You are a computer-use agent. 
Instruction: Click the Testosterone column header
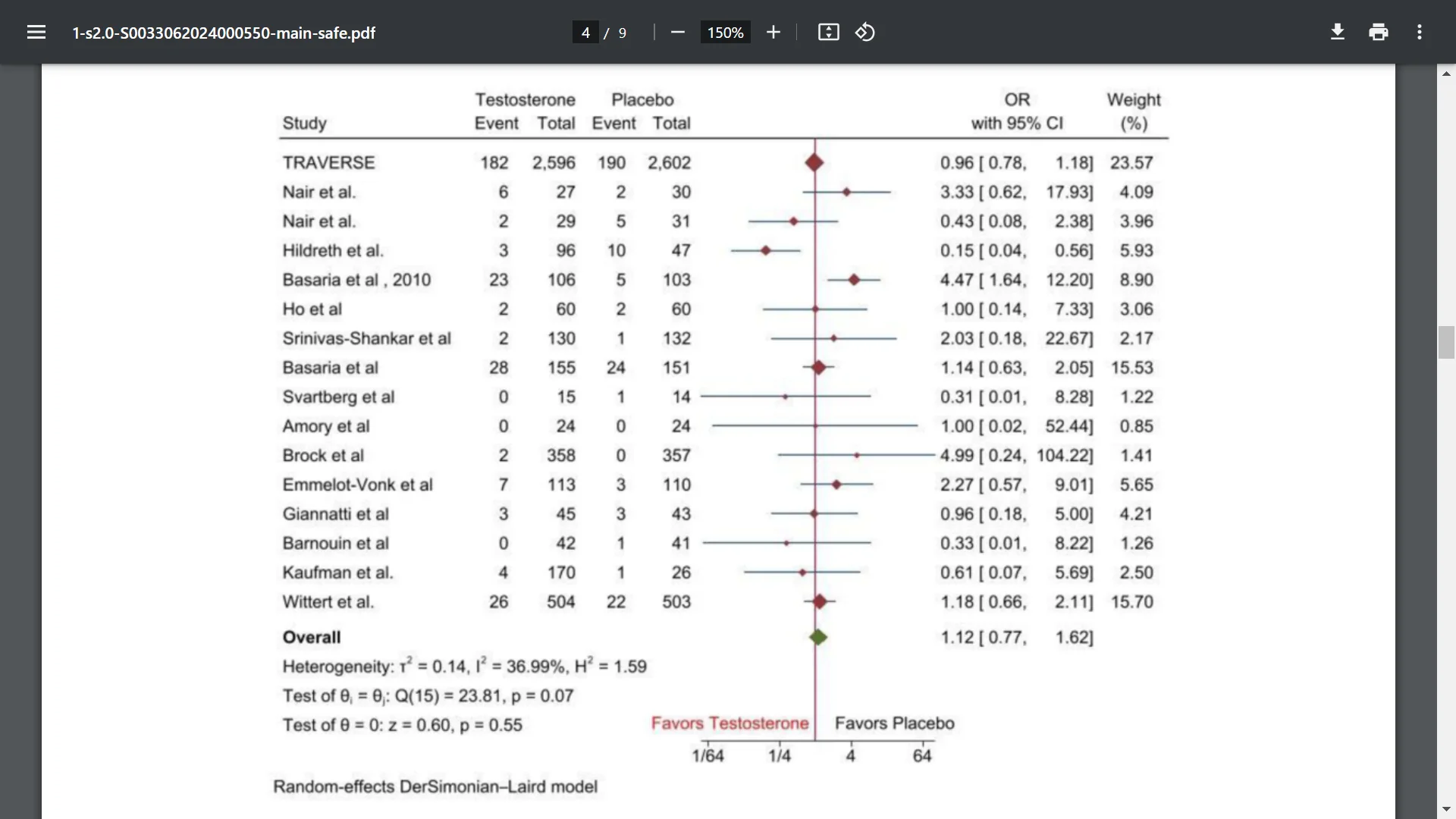pos(525,100)
